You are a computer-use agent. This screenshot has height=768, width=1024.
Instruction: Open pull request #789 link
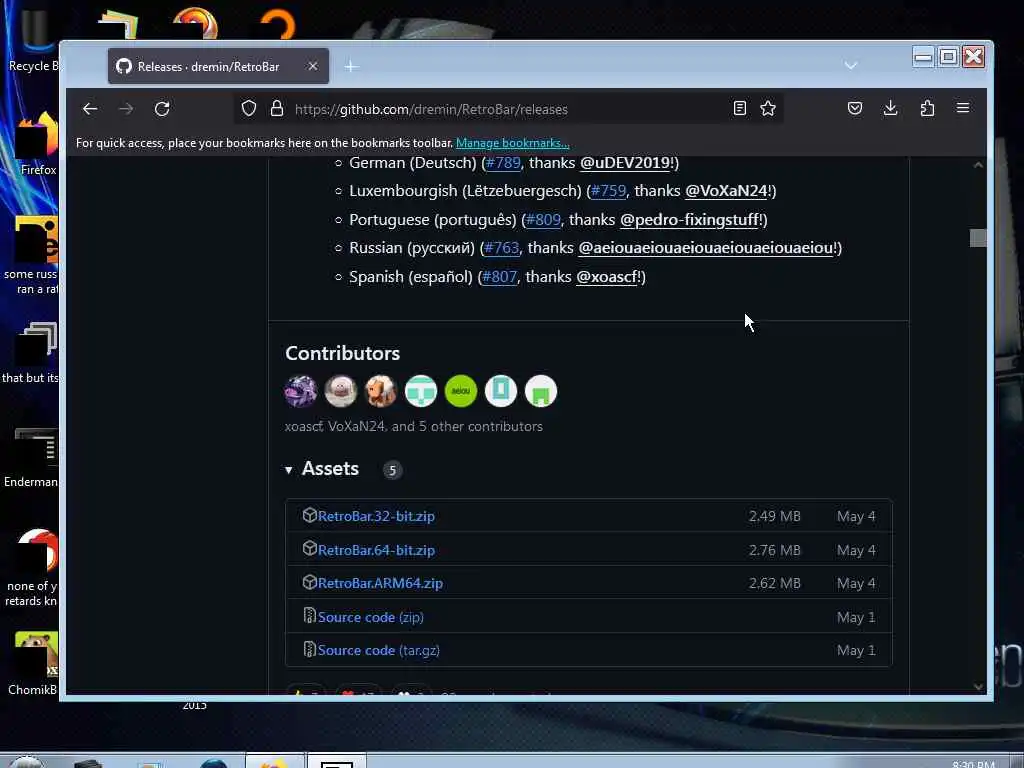(x=503, y=163)
